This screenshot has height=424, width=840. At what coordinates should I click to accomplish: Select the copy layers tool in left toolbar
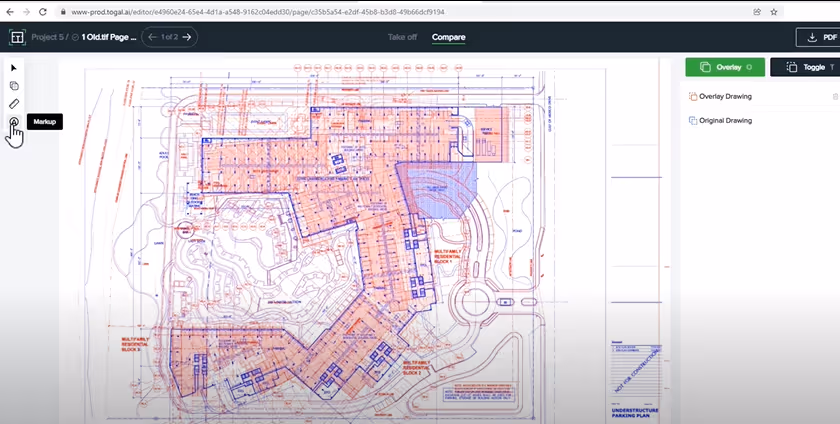[x=14, y=86]
